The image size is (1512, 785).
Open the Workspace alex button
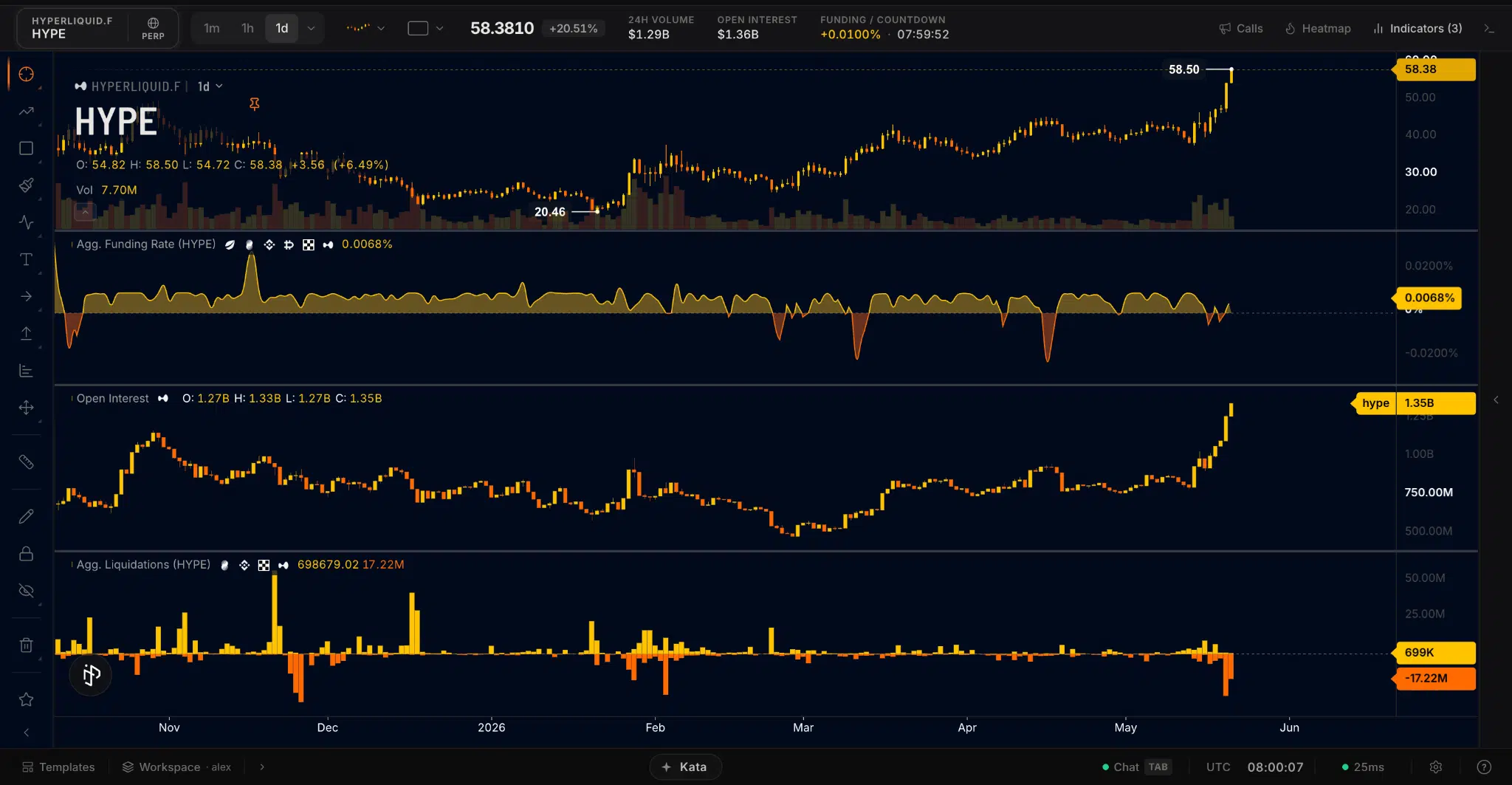click(x=177, y=767)
